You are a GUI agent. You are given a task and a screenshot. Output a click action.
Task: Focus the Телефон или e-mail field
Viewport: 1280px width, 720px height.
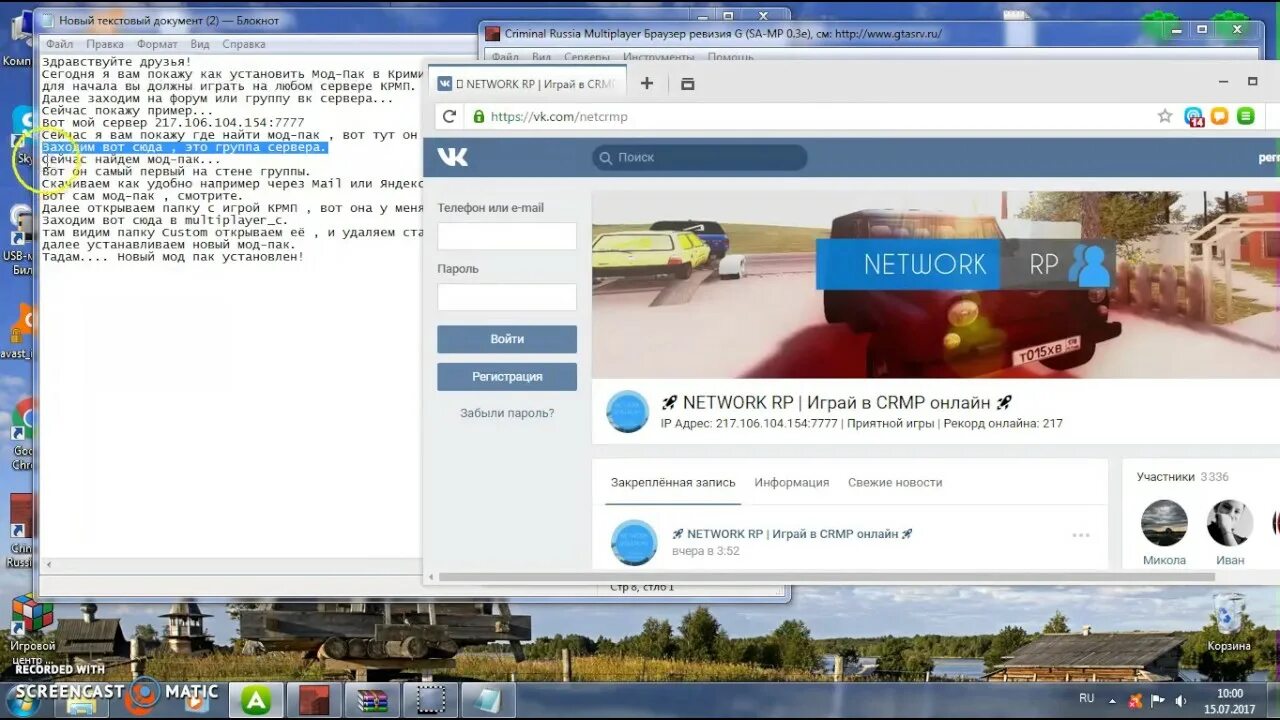pyautogui.click(x=507, y=236)
